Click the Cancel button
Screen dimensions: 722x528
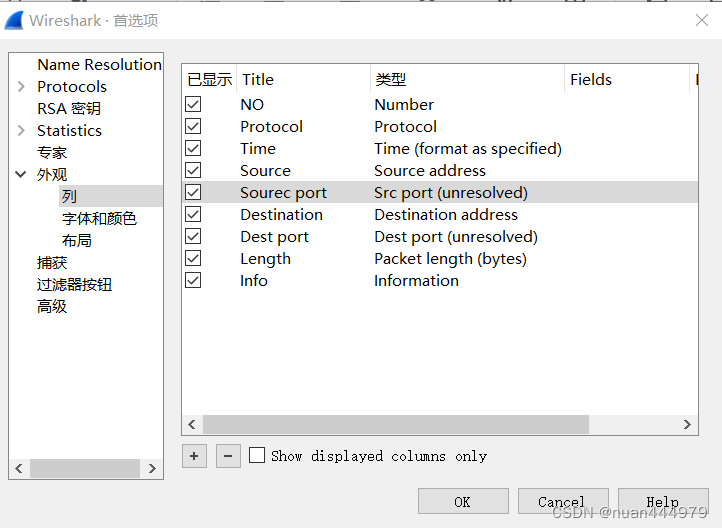click(563, 501)
